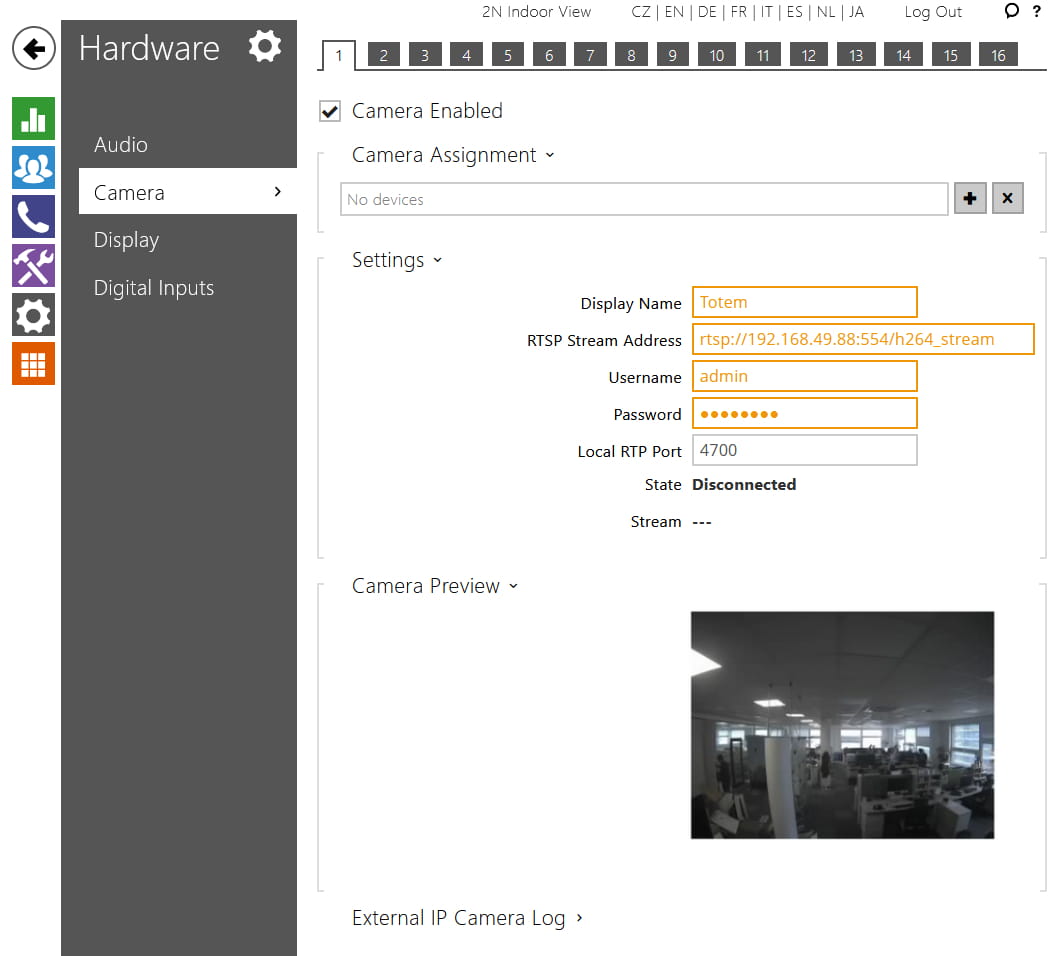The height and width of the screenshot is (956, 1057).
Task: Click the X button to remove device
Action: (x=1008, y=198)
